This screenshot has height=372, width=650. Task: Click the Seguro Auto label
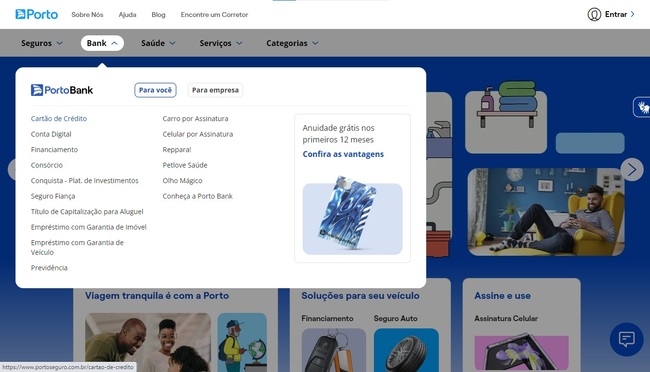click(395, 319)
